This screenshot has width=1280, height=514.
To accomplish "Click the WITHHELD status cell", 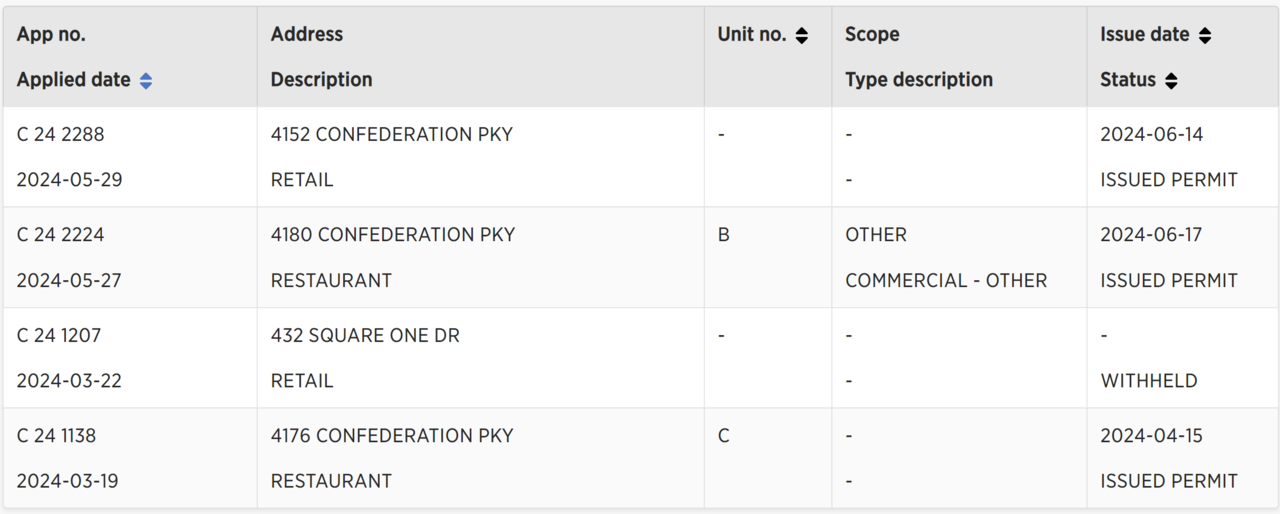I will 1148,381.
